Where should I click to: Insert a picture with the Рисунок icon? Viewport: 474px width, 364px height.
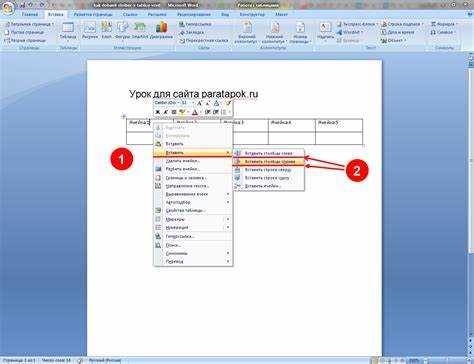(x=90, y=31)
